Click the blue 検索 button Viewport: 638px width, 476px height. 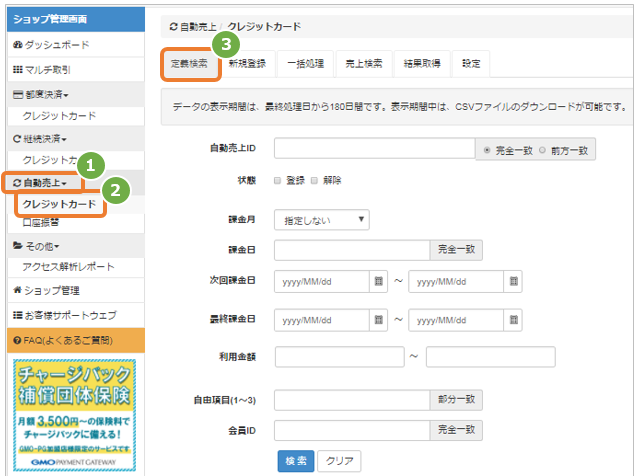pyautogui.click(x=296, y=461)
